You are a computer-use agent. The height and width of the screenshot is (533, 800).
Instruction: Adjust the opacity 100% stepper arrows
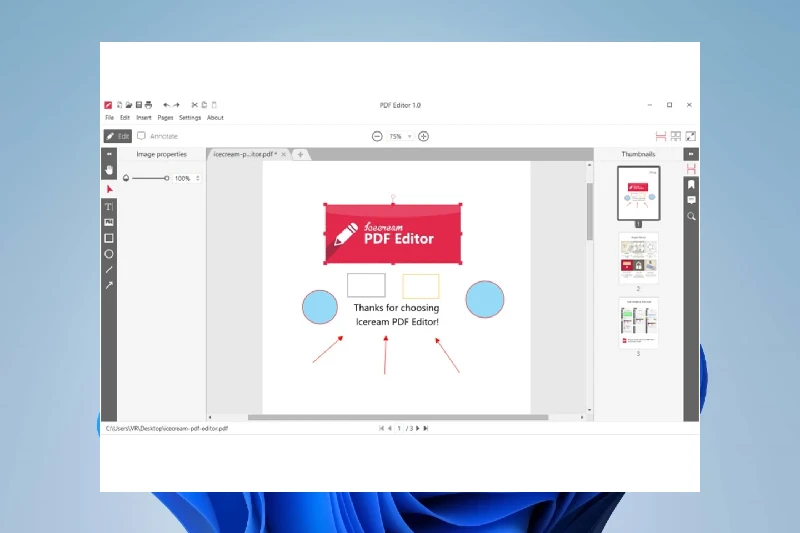pyautogui.click(x=197, y=178)
